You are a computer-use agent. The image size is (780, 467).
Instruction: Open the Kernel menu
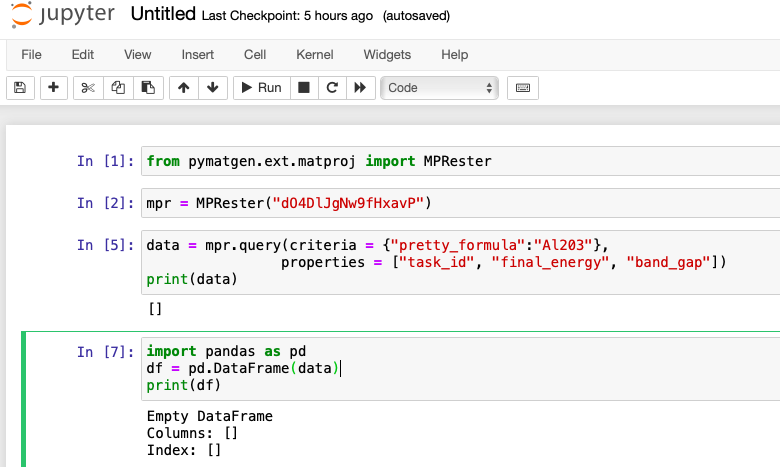point(315,55)
